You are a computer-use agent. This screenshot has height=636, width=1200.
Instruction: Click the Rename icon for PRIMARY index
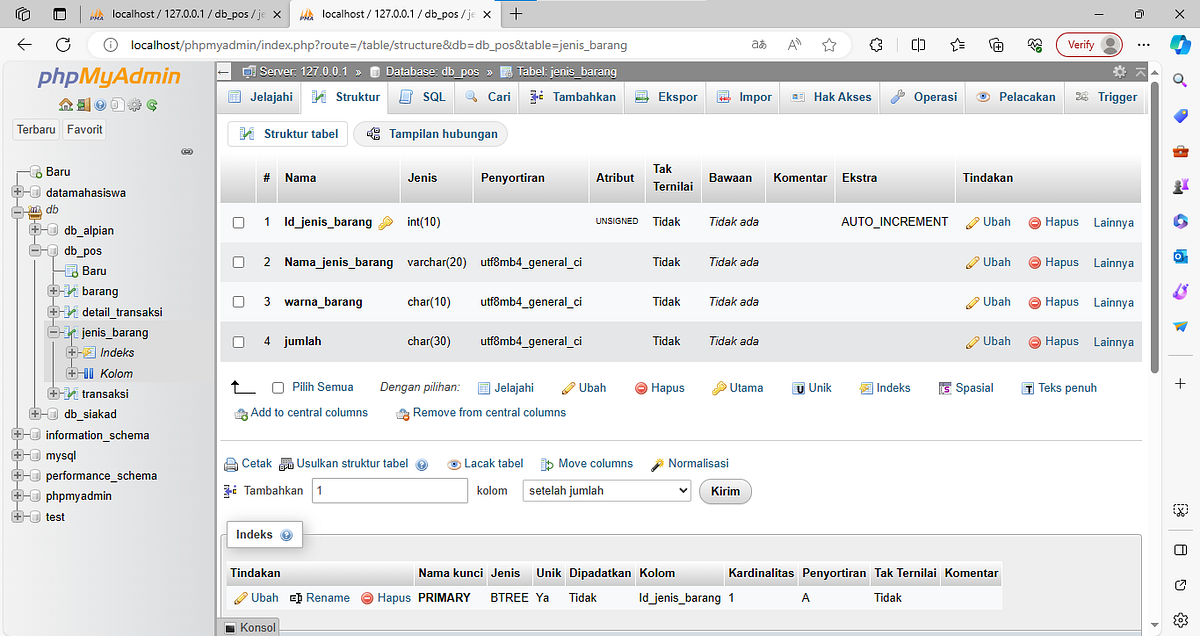click(x=295, y=598)
